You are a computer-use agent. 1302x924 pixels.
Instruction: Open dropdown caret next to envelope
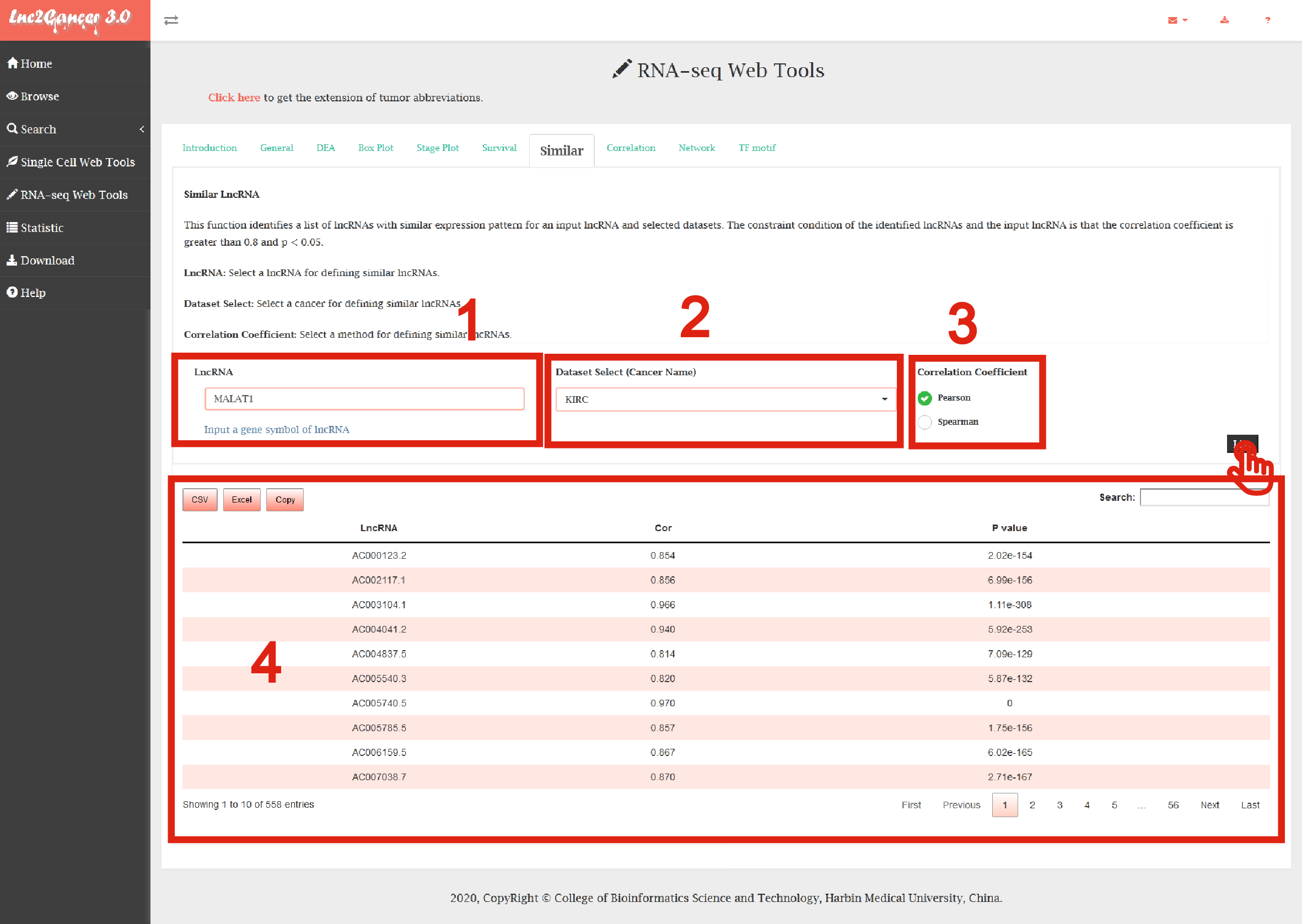coord(1185,20)
